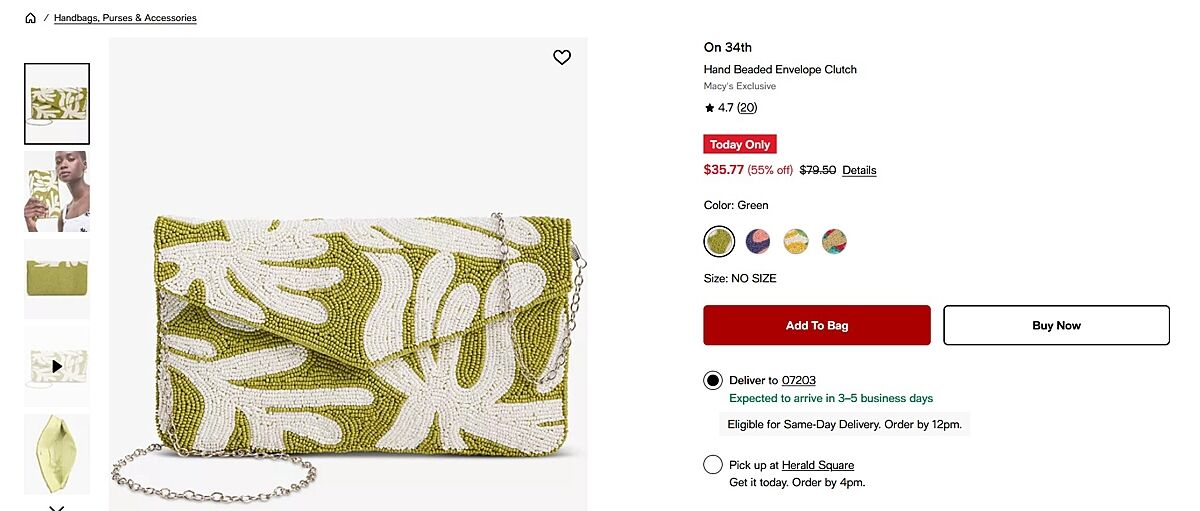Viewport: 1200px width, 511px height.
Task: Add clutch to favorites with heart icon
Action: pos(562,58)
